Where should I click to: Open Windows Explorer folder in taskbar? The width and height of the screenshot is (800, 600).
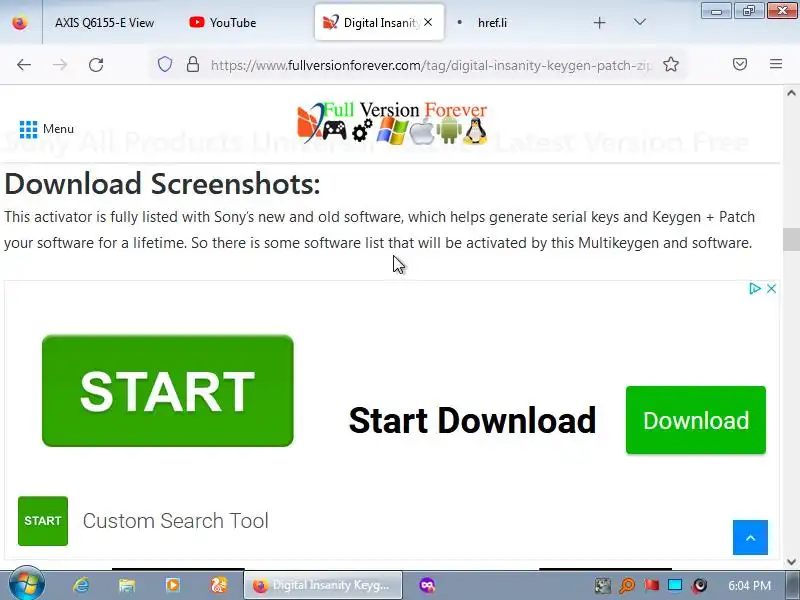(127, 585)
